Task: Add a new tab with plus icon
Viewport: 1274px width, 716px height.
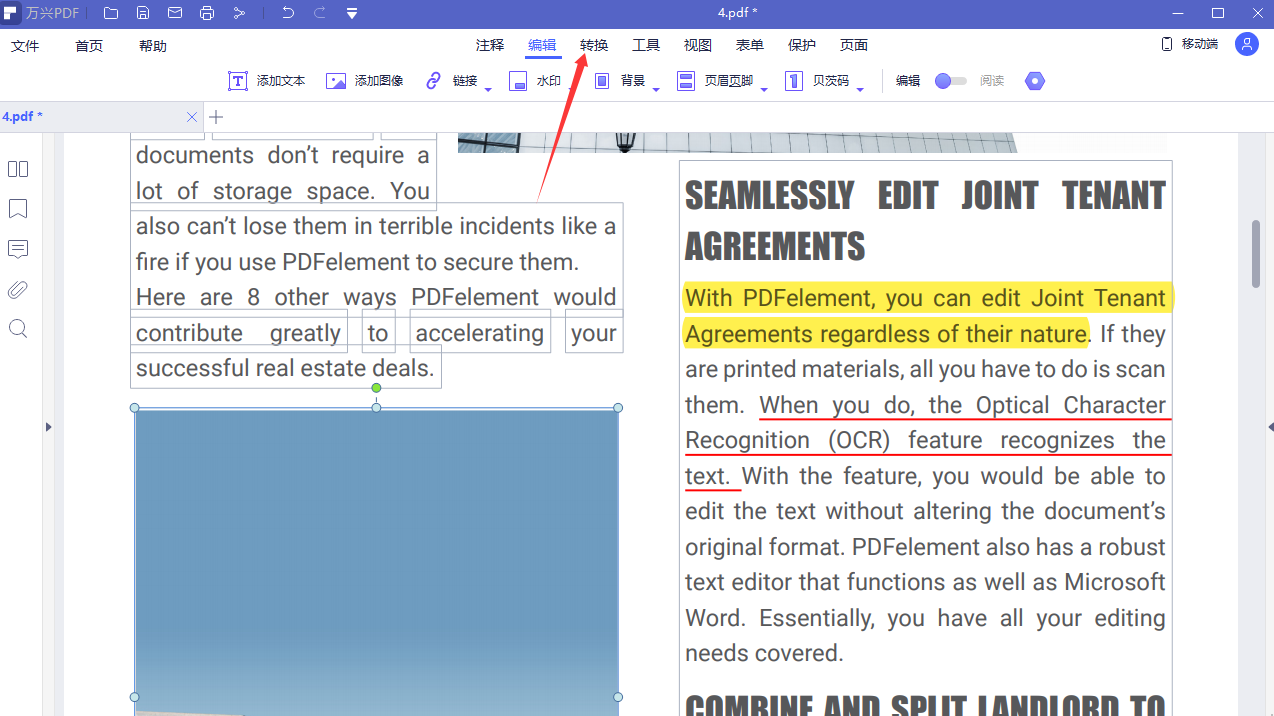Action: [216, 117]
